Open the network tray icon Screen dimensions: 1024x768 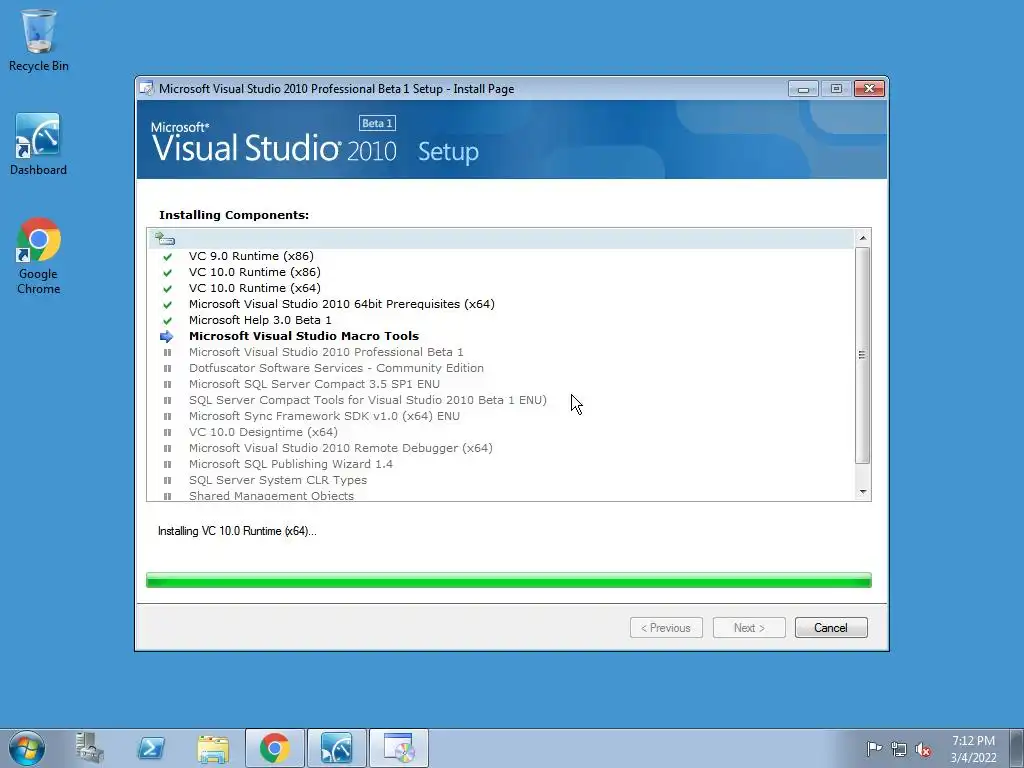(899, 749)
